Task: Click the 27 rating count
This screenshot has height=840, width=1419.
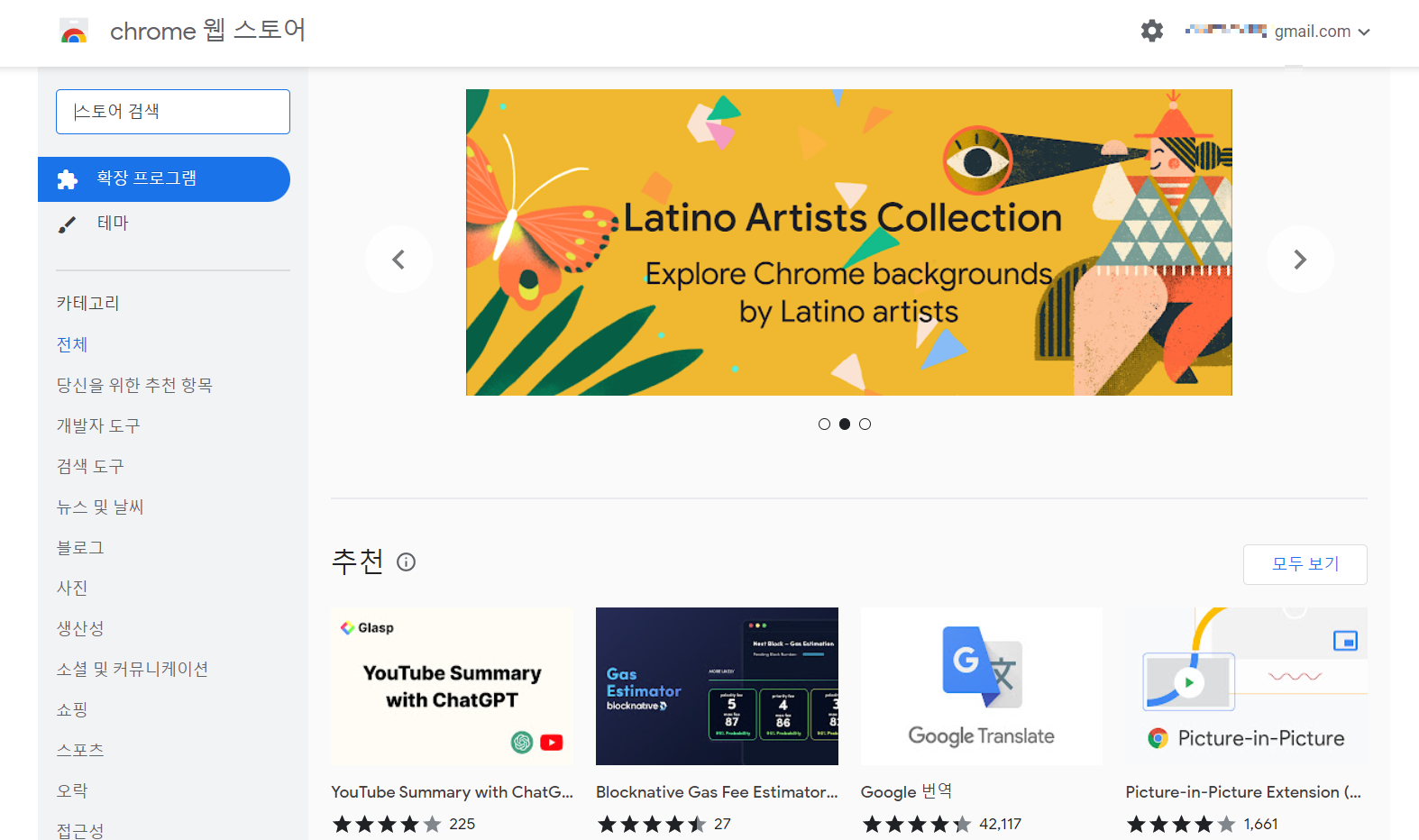Action: (x=723, y=824)
